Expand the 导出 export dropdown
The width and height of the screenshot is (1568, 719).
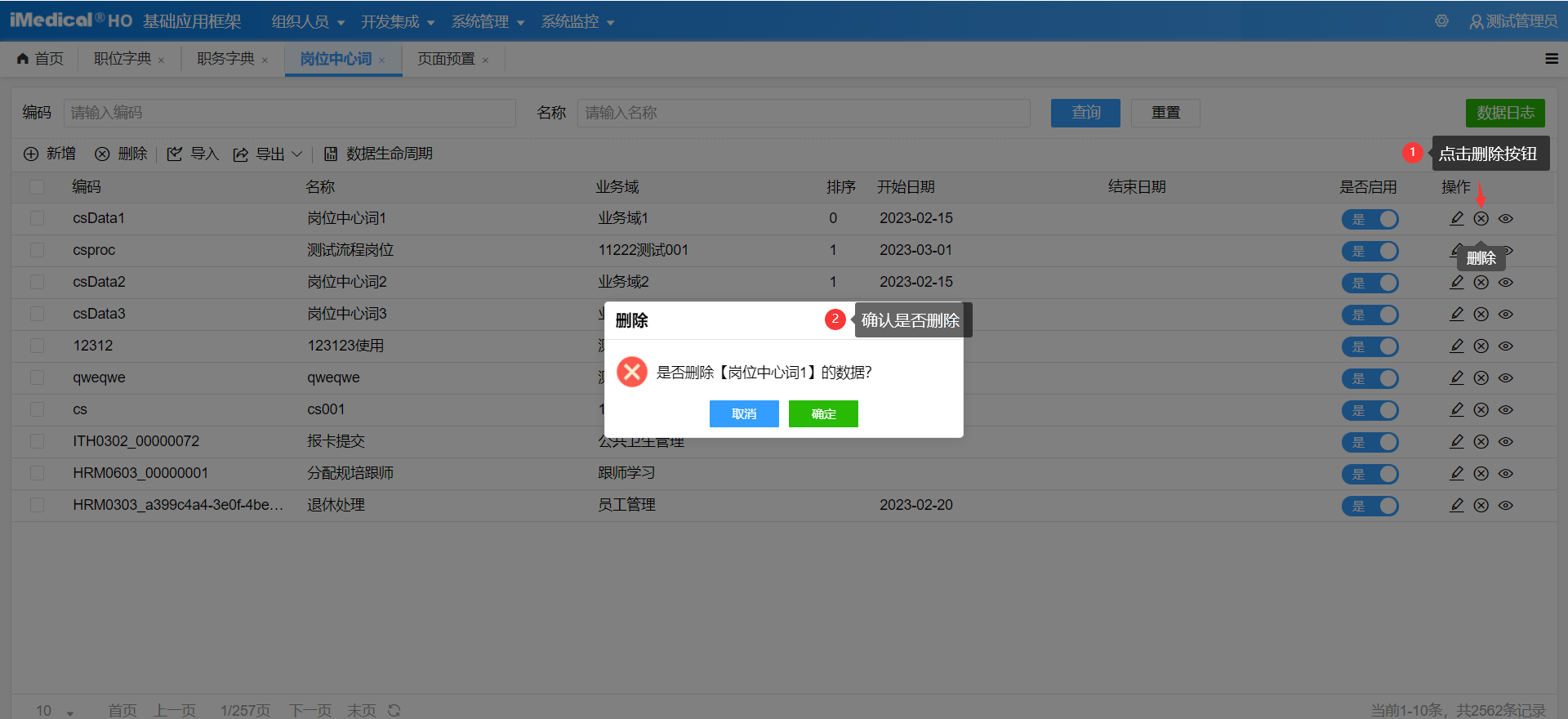pos(268,154)
